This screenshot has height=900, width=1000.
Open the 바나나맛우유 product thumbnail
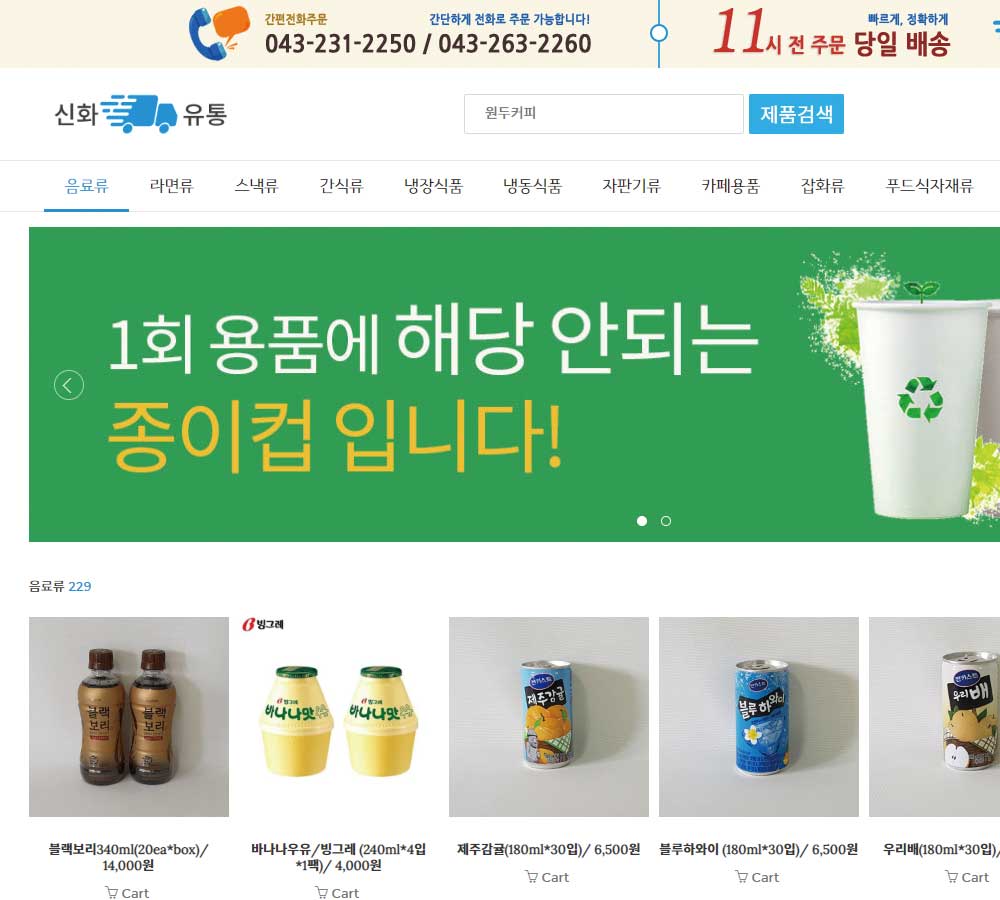[339, 717]
